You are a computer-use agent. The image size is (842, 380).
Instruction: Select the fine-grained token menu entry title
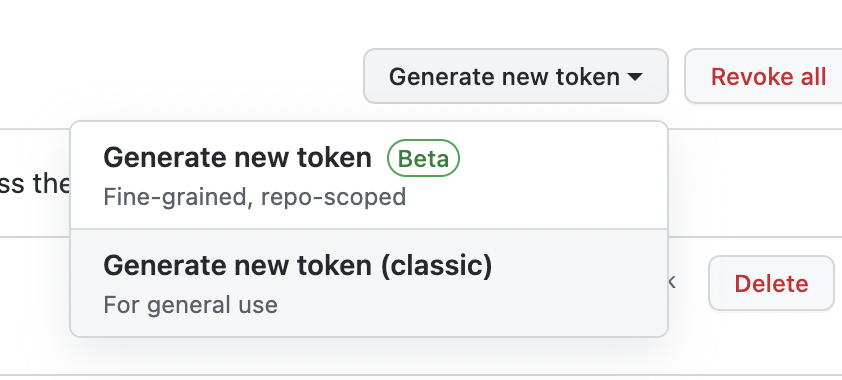(x=237, y=158)
